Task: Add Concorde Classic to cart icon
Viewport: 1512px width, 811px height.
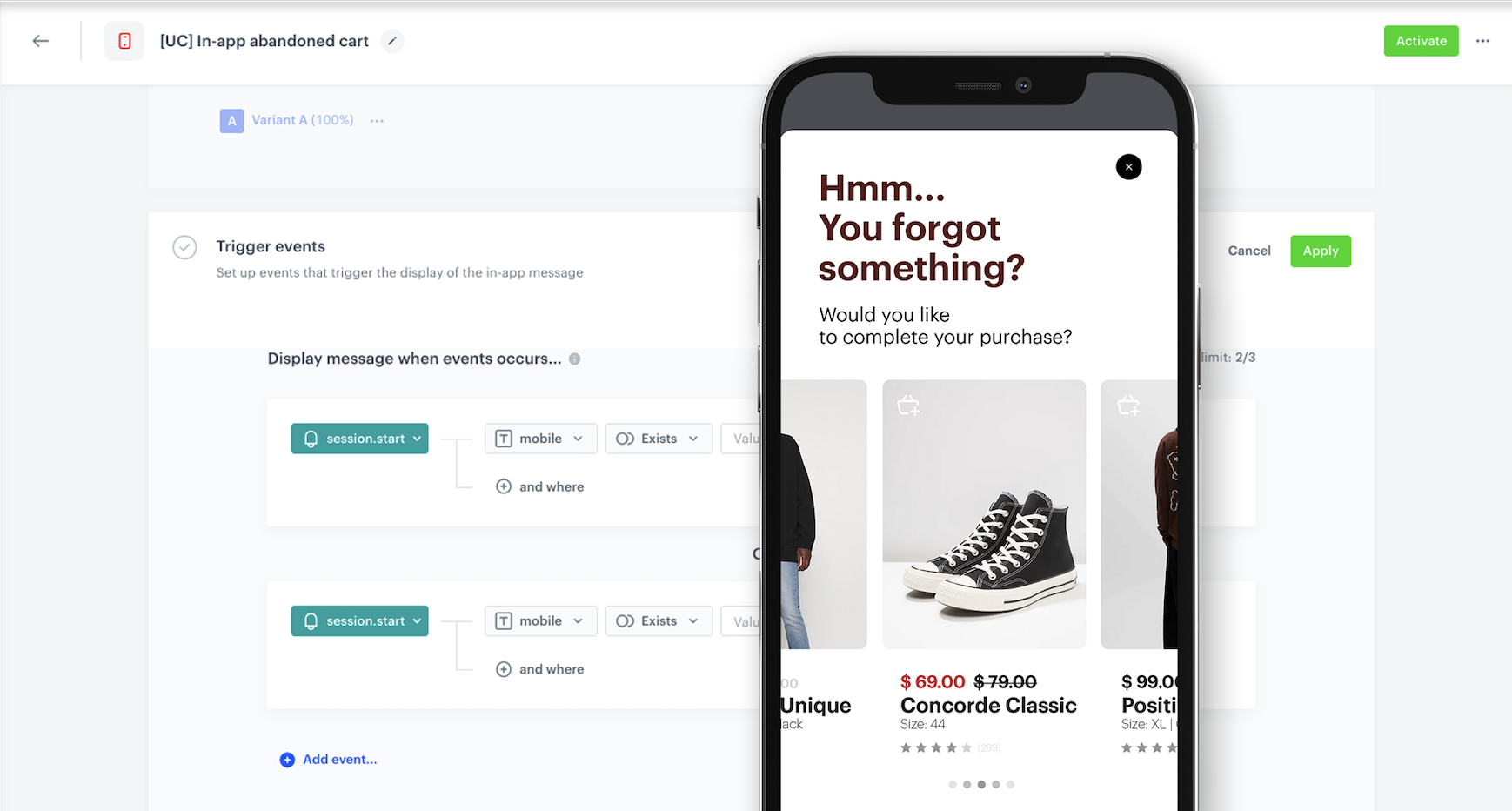Action: pos(908,405)
